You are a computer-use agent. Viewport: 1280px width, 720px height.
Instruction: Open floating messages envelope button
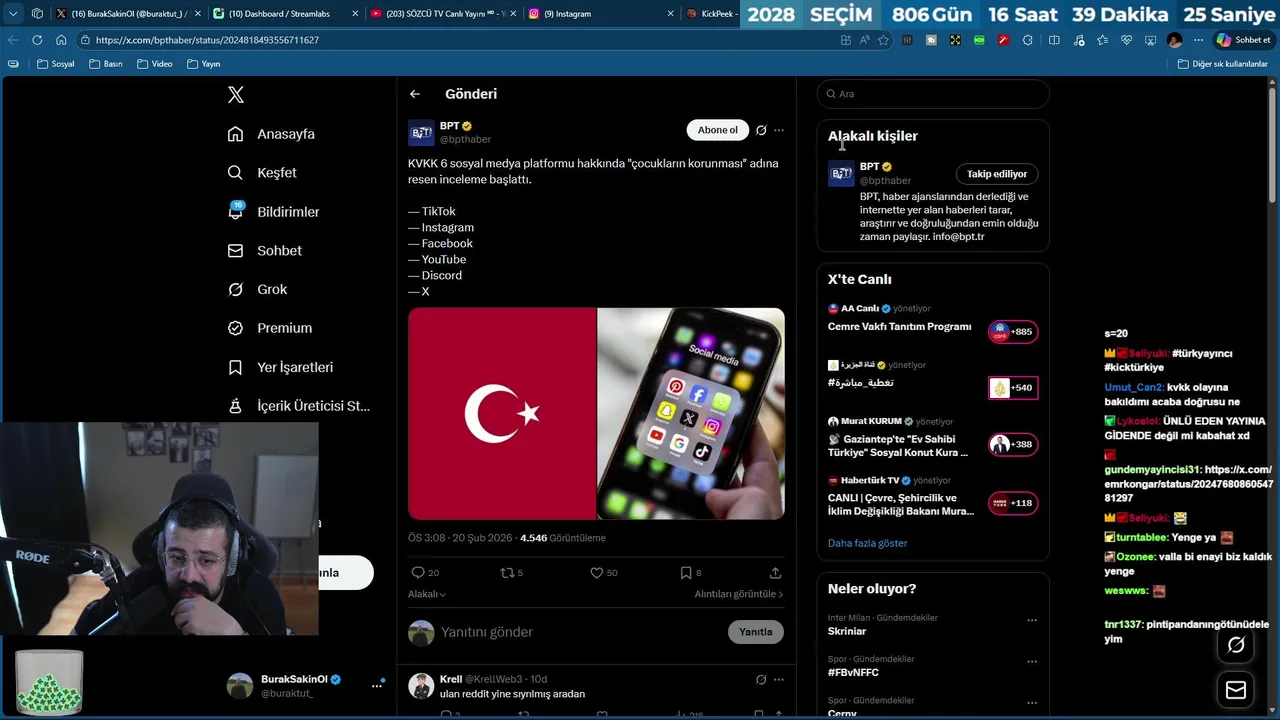tap(1236, 690)
